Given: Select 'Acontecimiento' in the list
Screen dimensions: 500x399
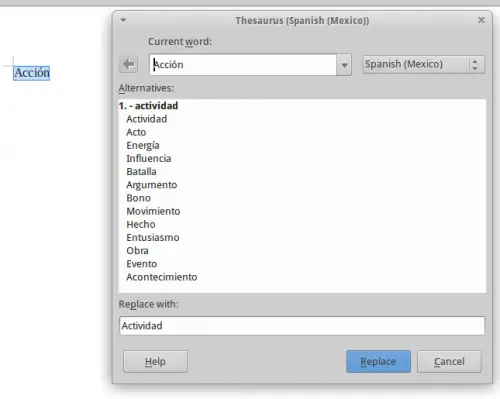Looking at the screenshot, I should tap(162, 277).
